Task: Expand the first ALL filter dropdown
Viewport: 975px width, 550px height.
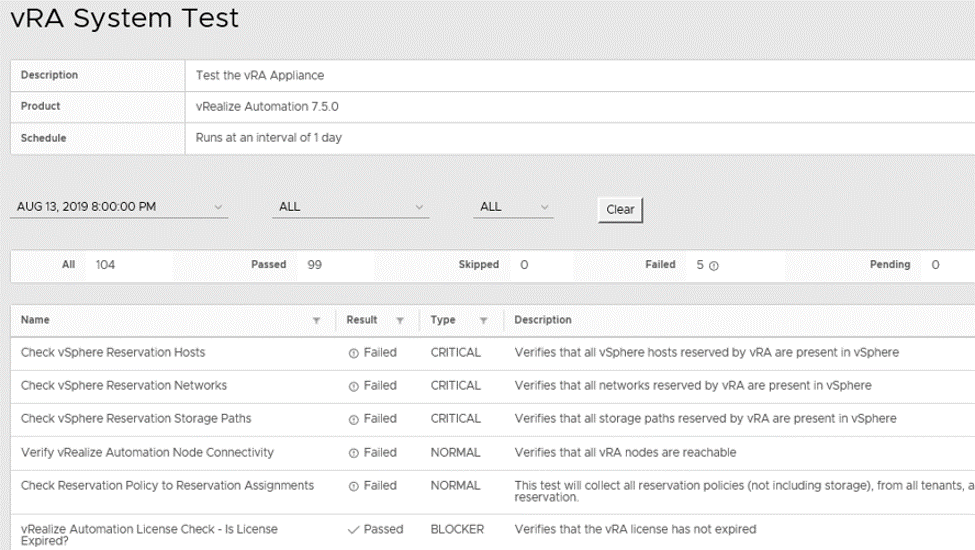Action: [350, 208]
